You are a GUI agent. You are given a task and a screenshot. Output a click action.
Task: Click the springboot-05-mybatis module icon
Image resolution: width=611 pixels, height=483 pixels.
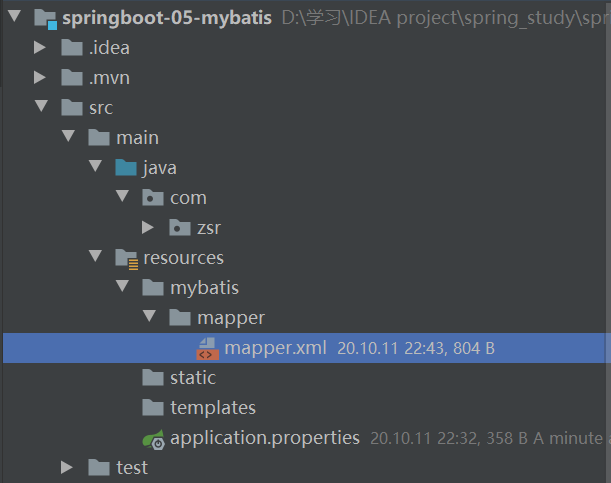pos(44,18)
